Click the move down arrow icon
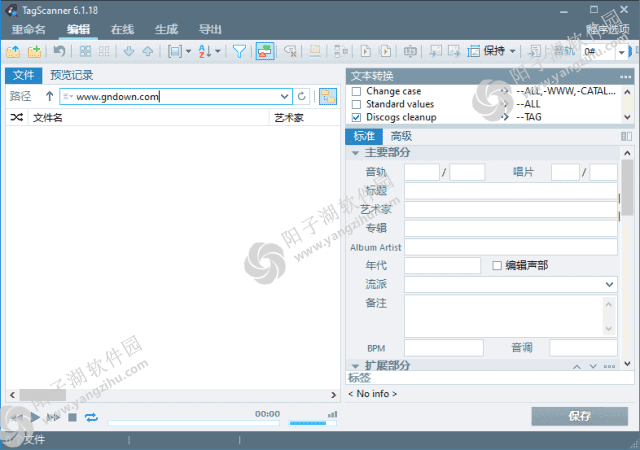 129,51
